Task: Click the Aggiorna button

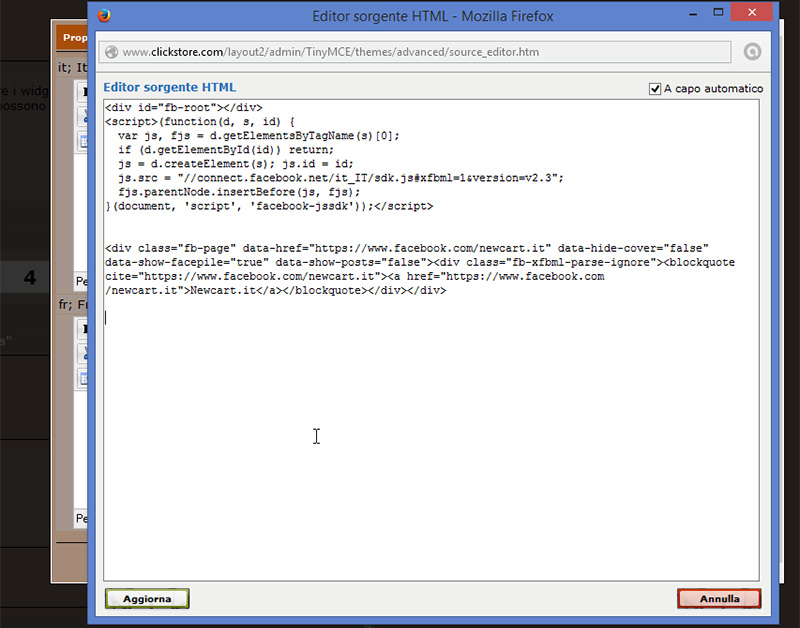Action: click(x=147, y=598)
